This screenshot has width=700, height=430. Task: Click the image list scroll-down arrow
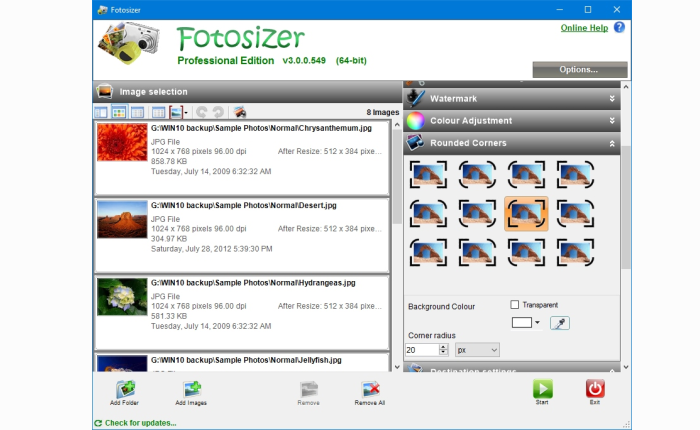point(397,367)
